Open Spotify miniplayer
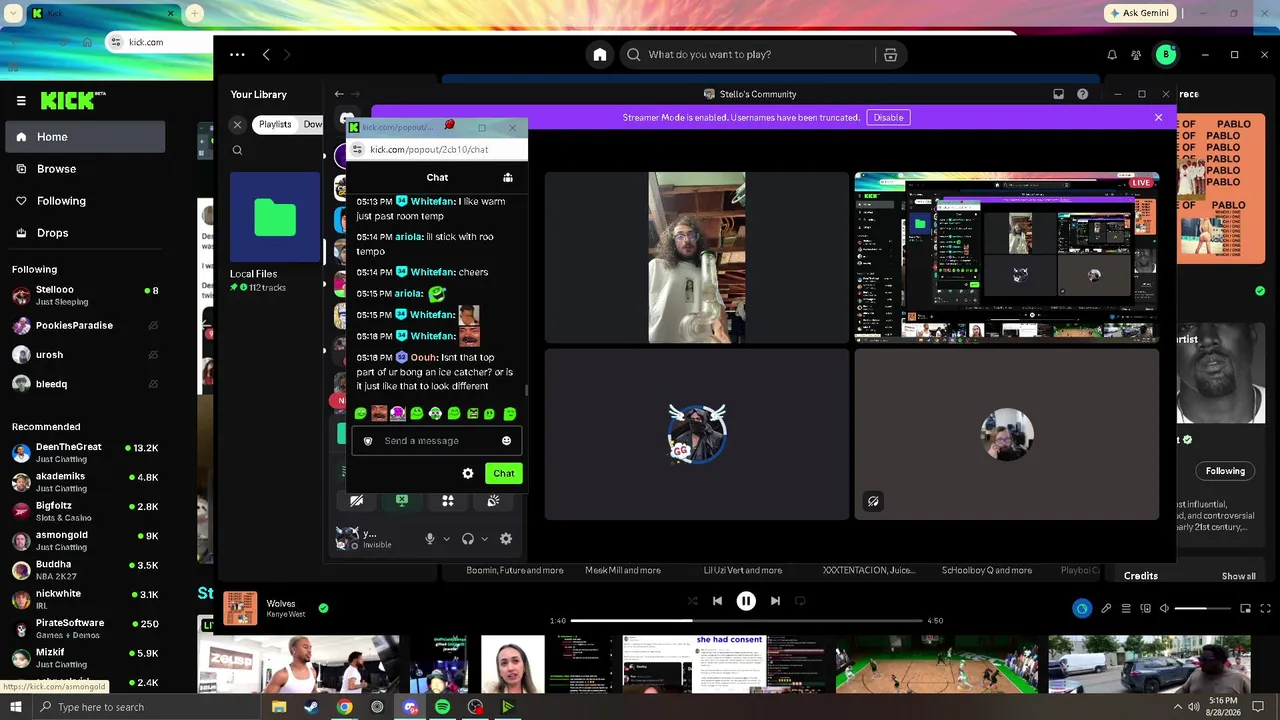Image resolution: width=1280 pixels, height=720 pixels. click(x=1245, y=608)
